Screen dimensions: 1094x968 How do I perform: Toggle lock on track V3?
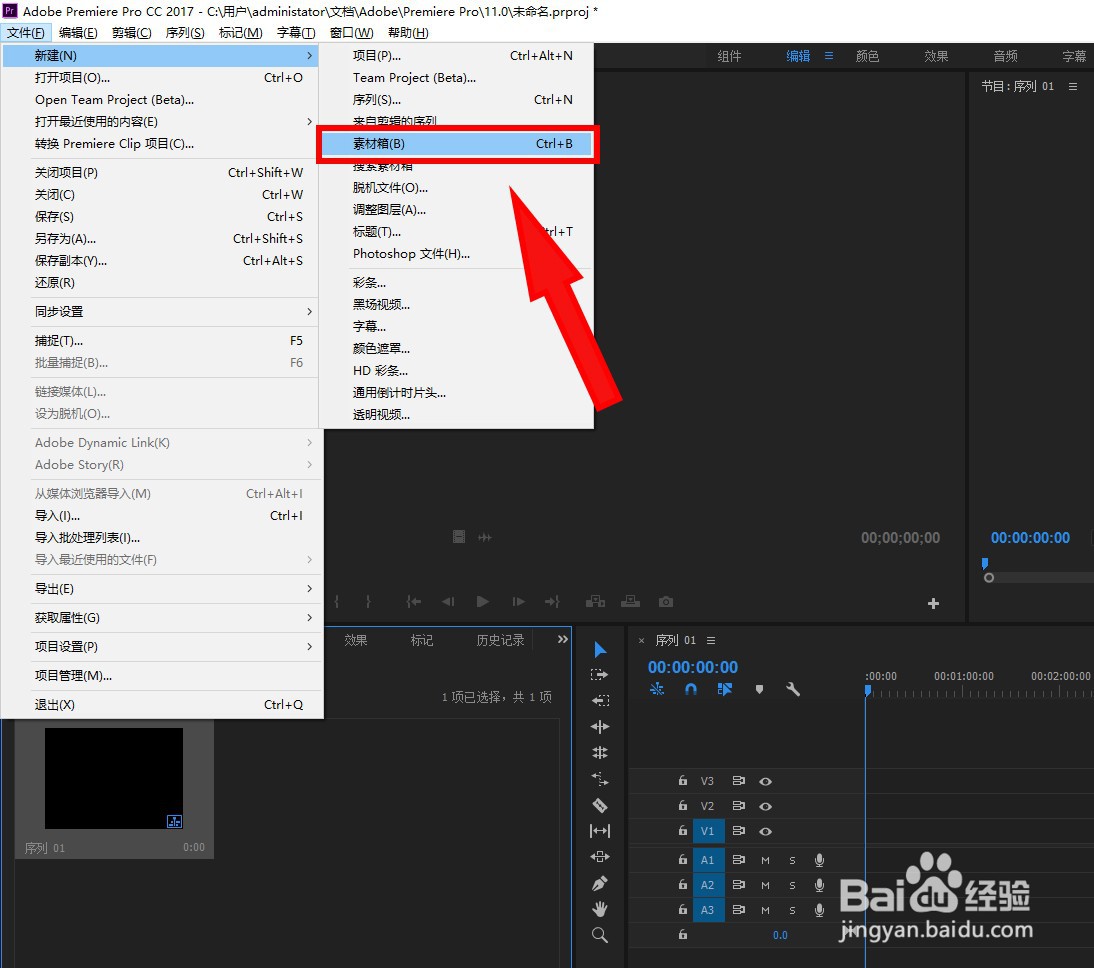point(682,781)
